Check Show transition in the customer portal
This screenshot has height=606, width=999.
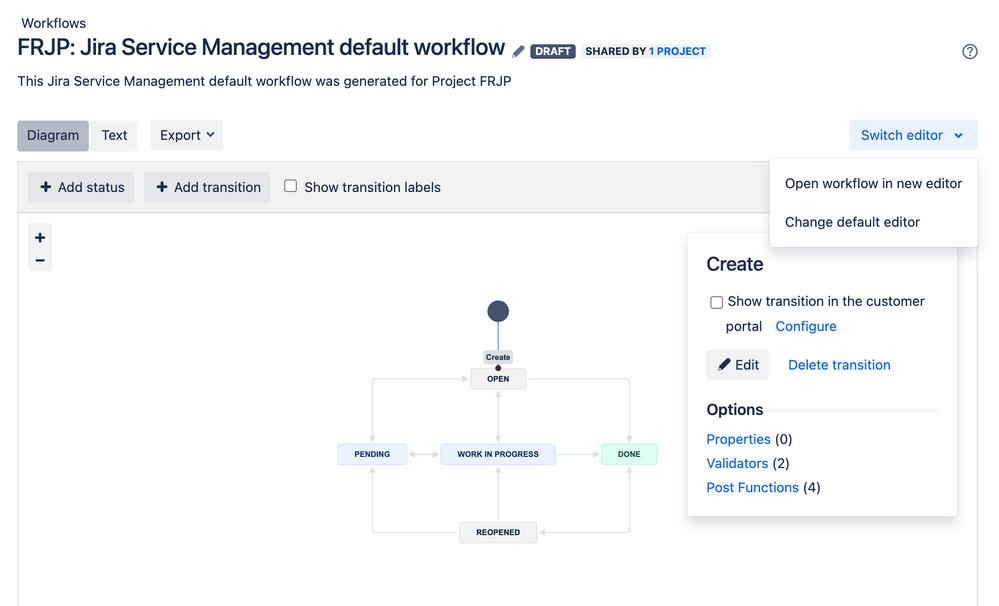(716, 302)
